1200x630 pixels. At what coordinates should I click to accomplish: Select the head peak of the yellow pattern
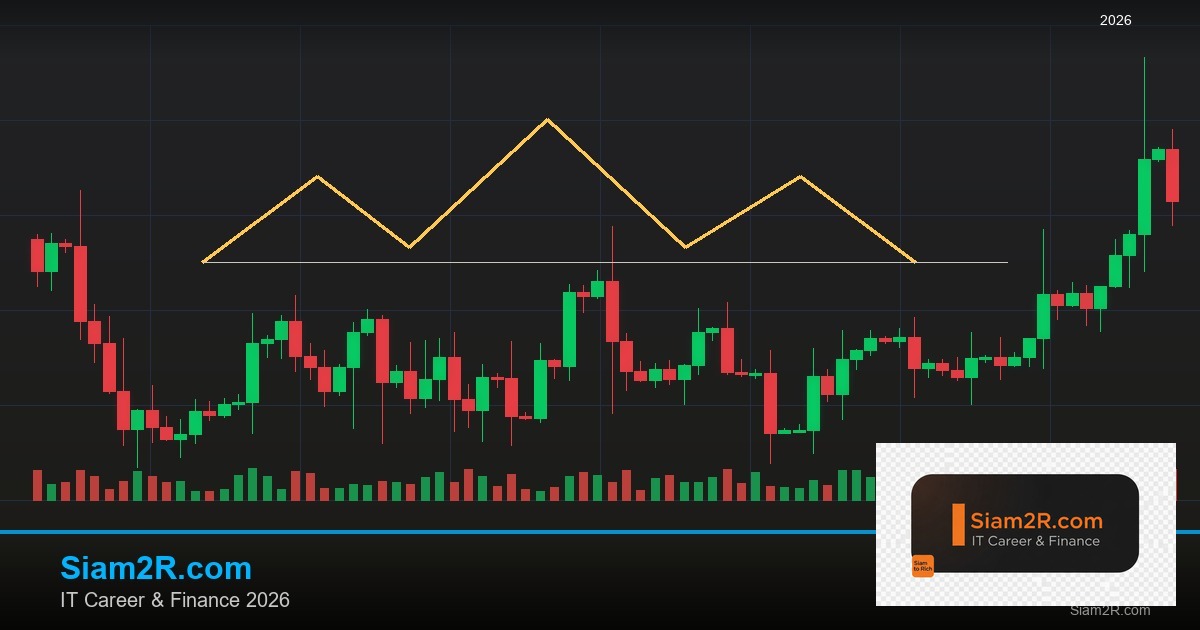pyautogui.click(x=547, y=120)
